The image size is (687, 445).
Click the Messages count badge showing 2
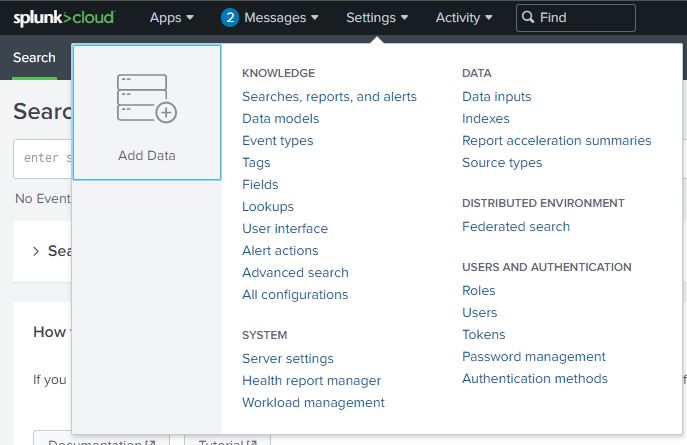pyautogui.click(x=230, y=18)
